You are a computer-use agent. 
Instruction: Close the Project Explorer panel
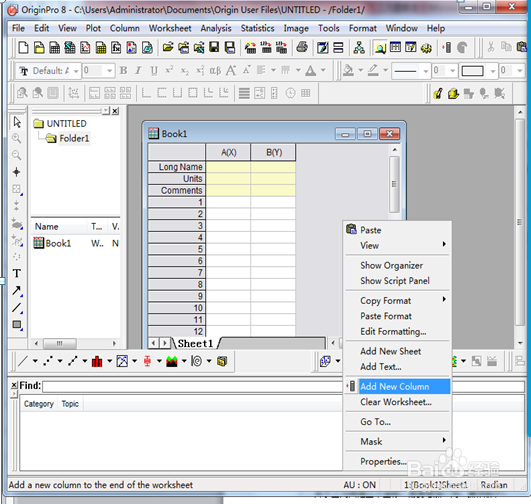click(x=115, y=111)
